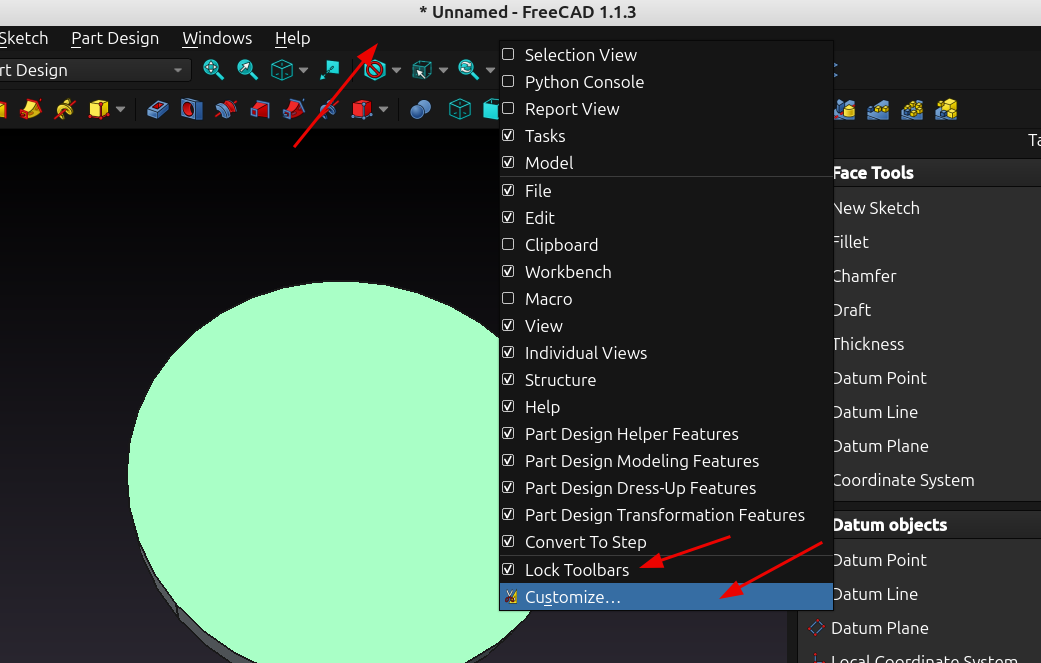The width and height of the screenshot is (1041, 663).
Task: Open the Windows menu
Action: pyautogui.click(x=217, y=38)
